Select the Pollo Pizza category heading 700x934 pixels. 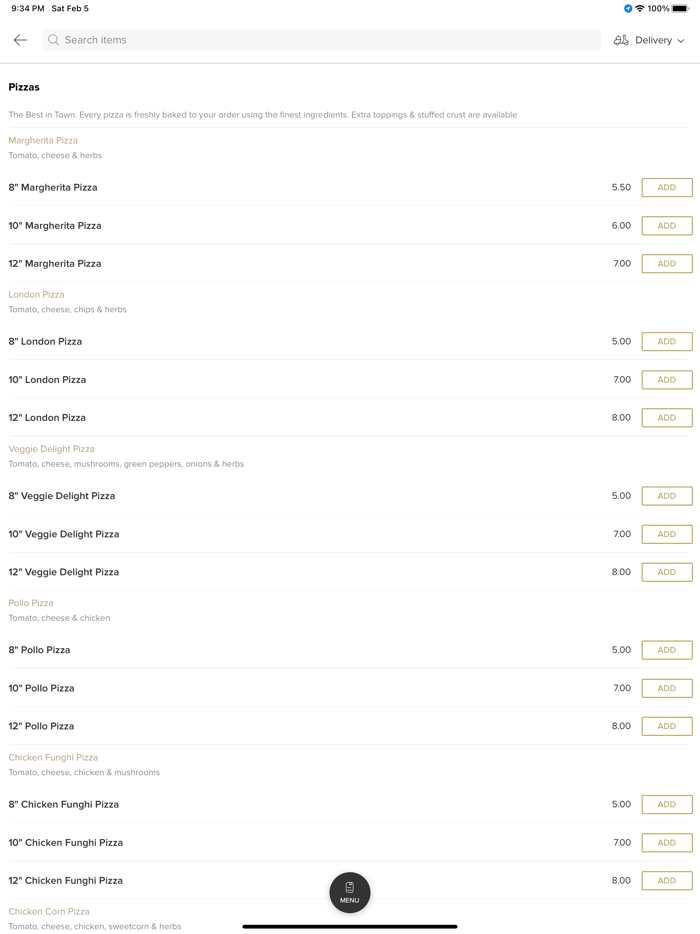pyautogui.click(x=31, y=603)
